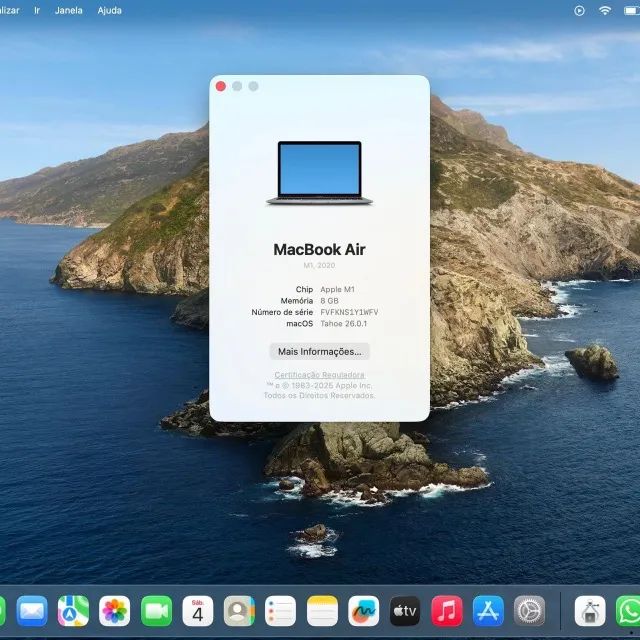Open the Janela menu
Viewport: 640px width, 640px height.
coord(69,10)
